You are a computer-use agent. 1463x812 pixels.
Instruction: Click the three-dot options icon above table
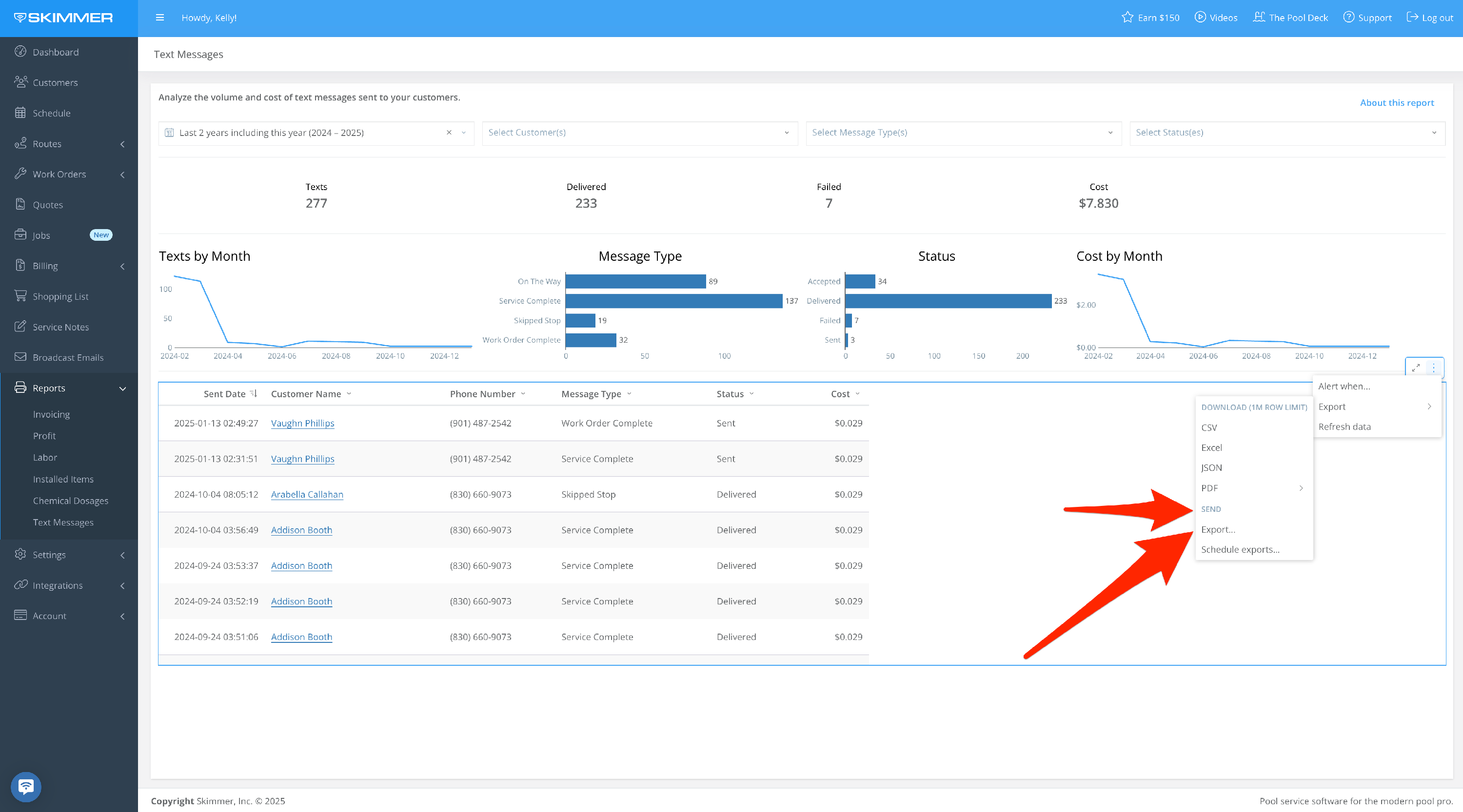pyautogui.click(x=1433, y=367)
